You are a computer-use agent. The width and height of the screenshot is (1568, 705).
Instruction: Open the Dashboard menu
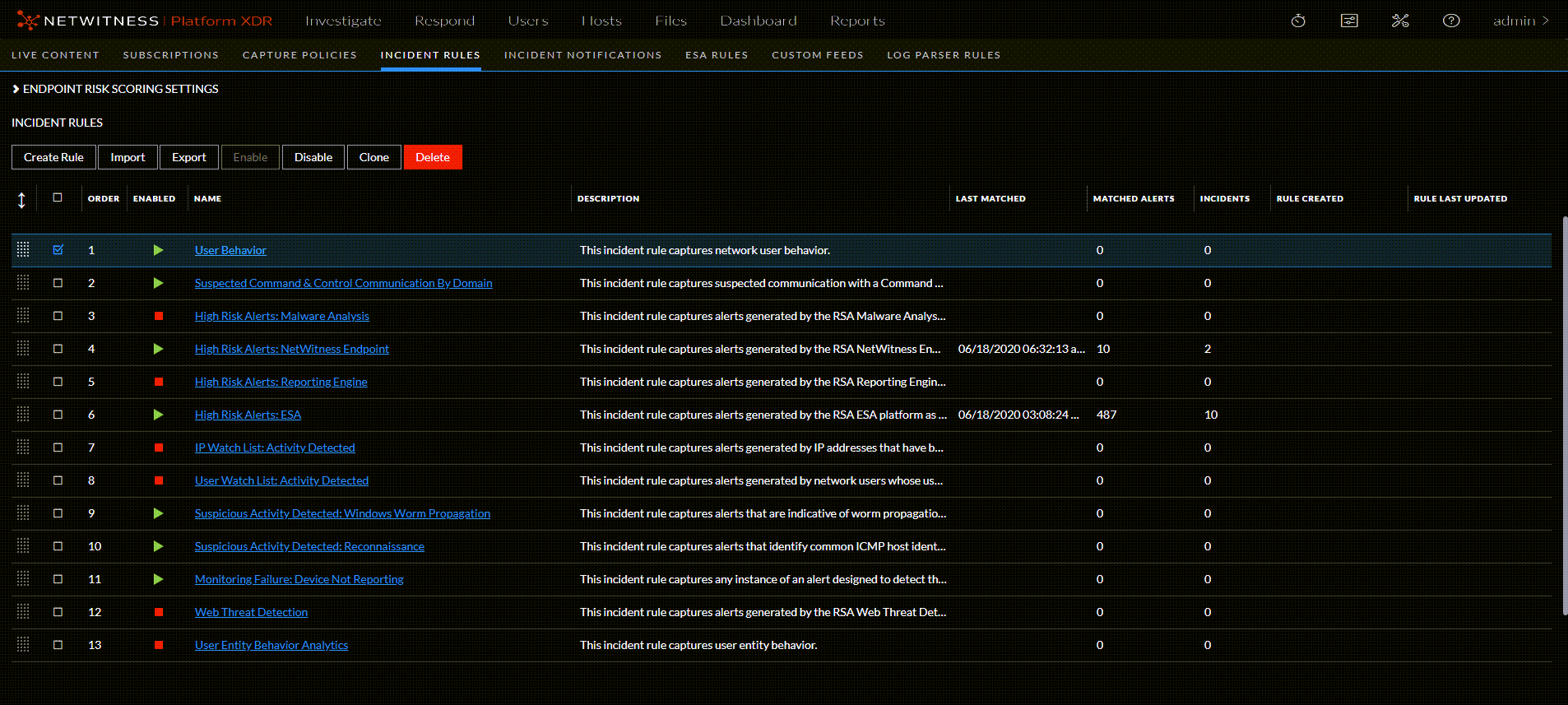(x=758, y=21)
